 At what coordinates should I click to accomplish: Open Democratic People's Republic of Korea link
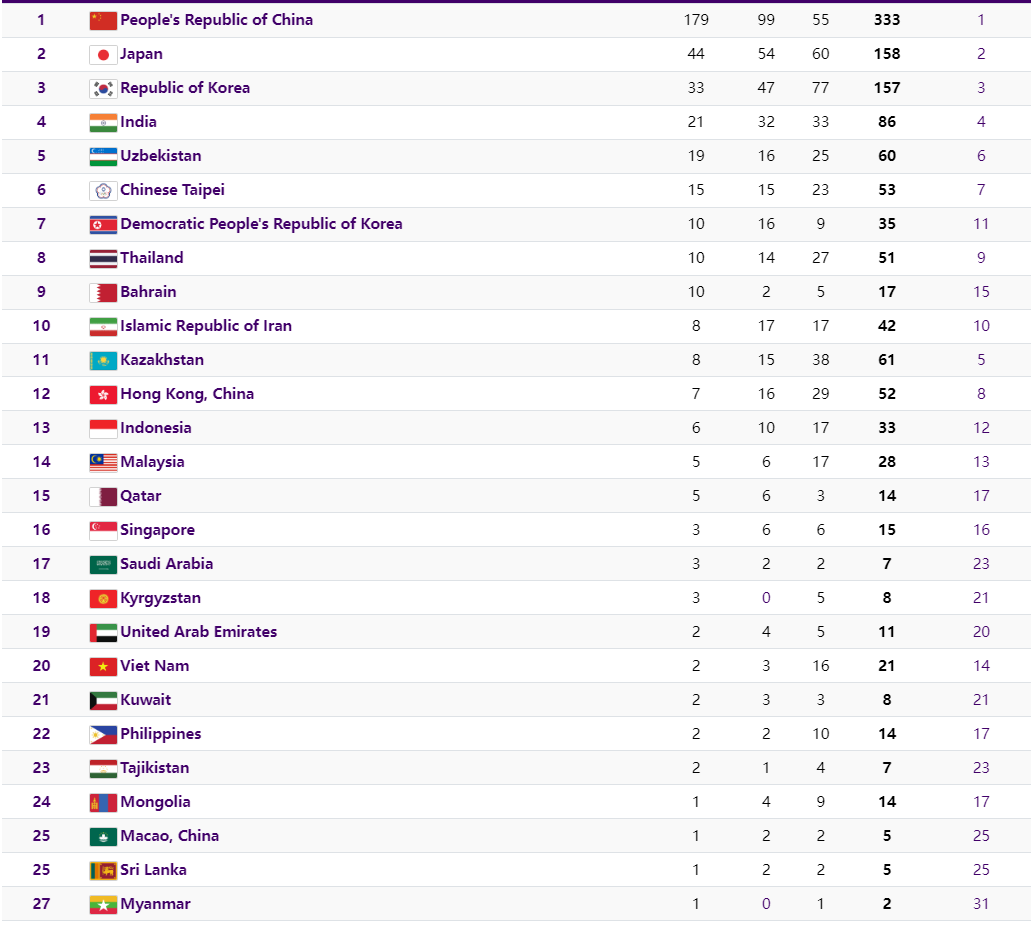tap(261, 224)
